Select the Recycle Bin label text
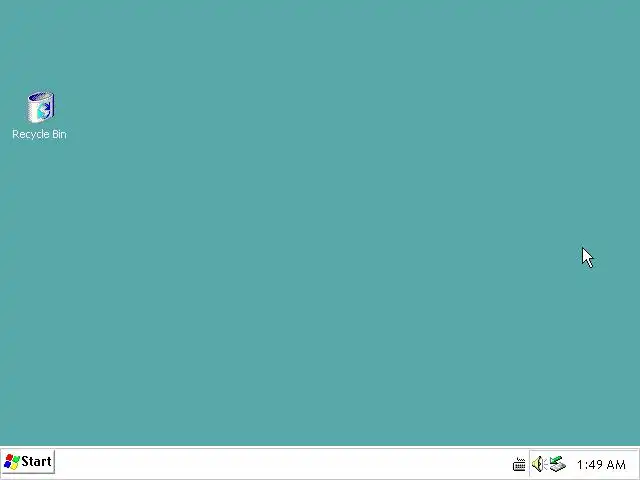 [x=40, y=134]
